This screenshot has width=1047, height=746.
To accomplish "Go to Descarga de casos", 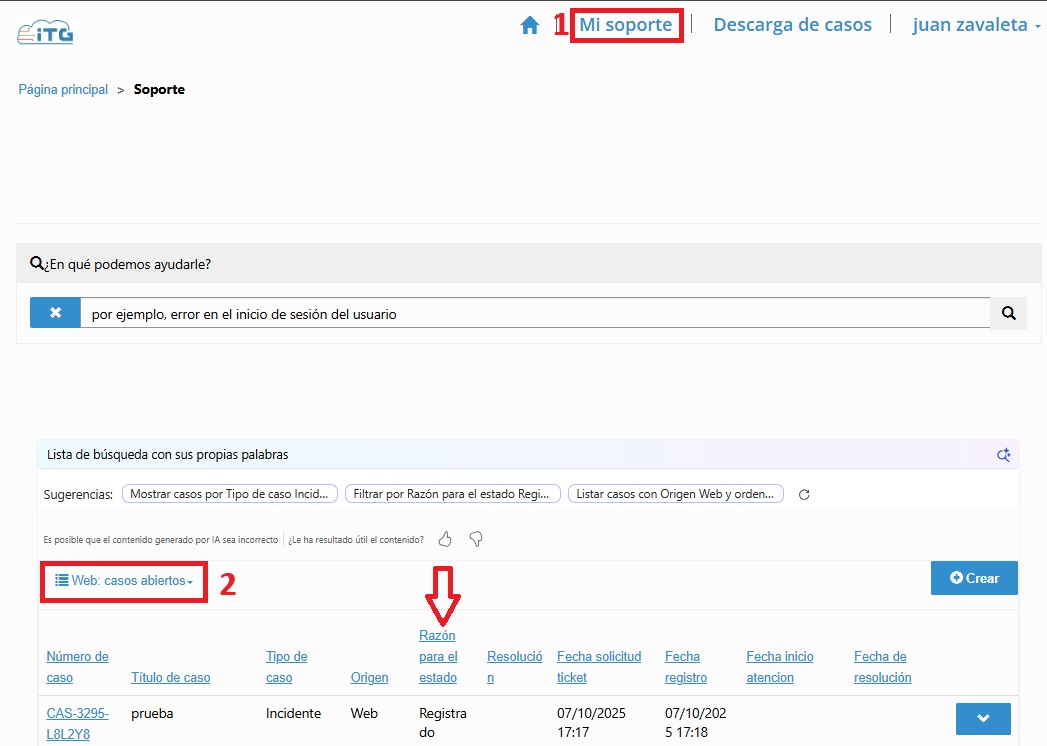I will click(x=792, y=25).
